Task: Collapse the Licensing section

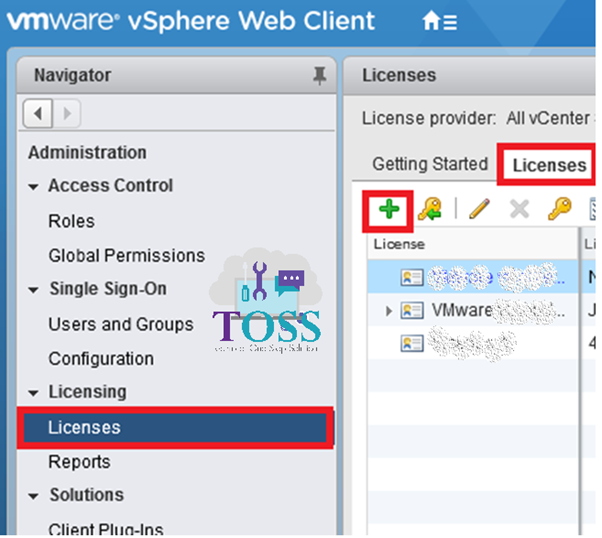Action: [33, 393]
